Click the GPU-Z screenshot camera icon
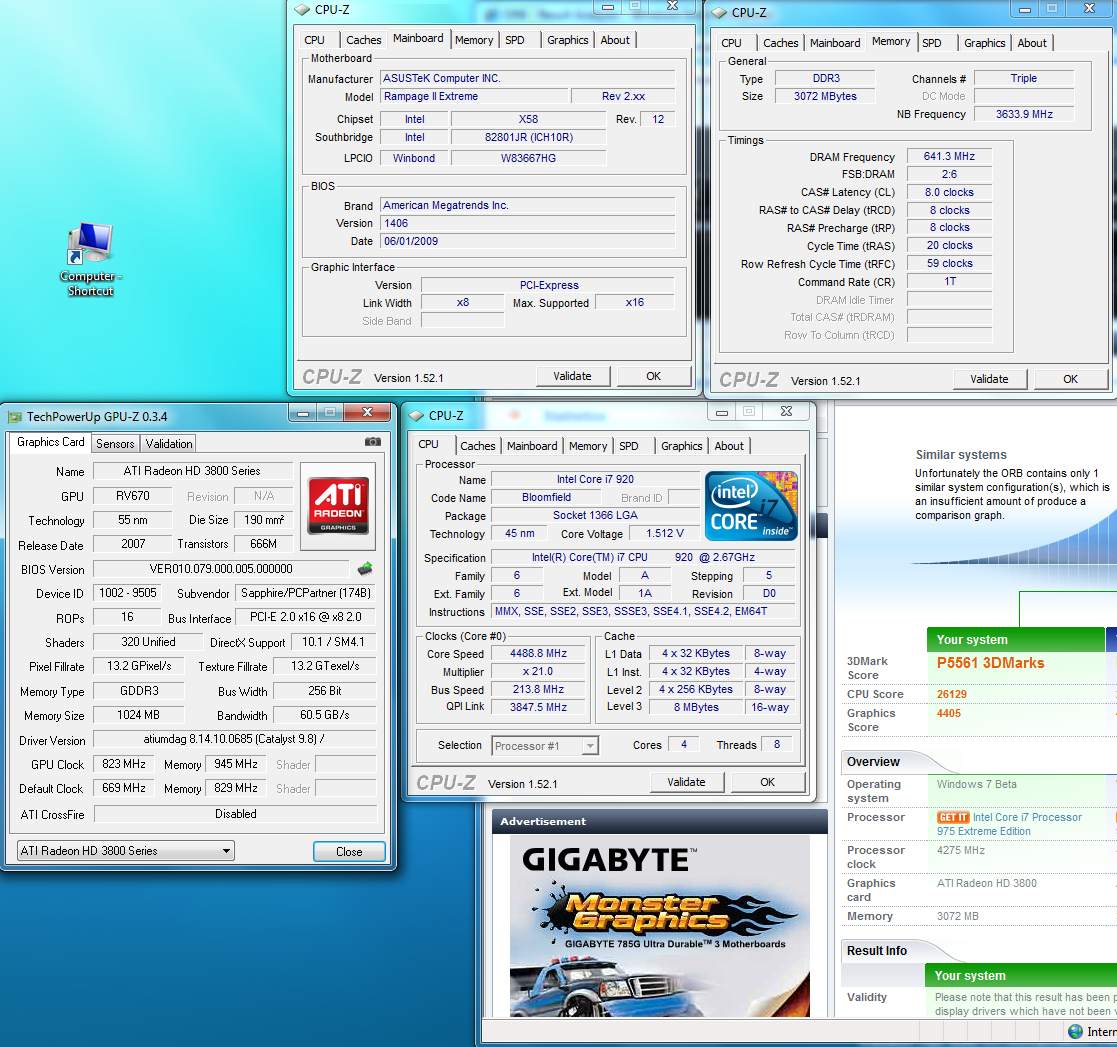The height and width of the screenshot is (1047, 1117). click(373, 442)
